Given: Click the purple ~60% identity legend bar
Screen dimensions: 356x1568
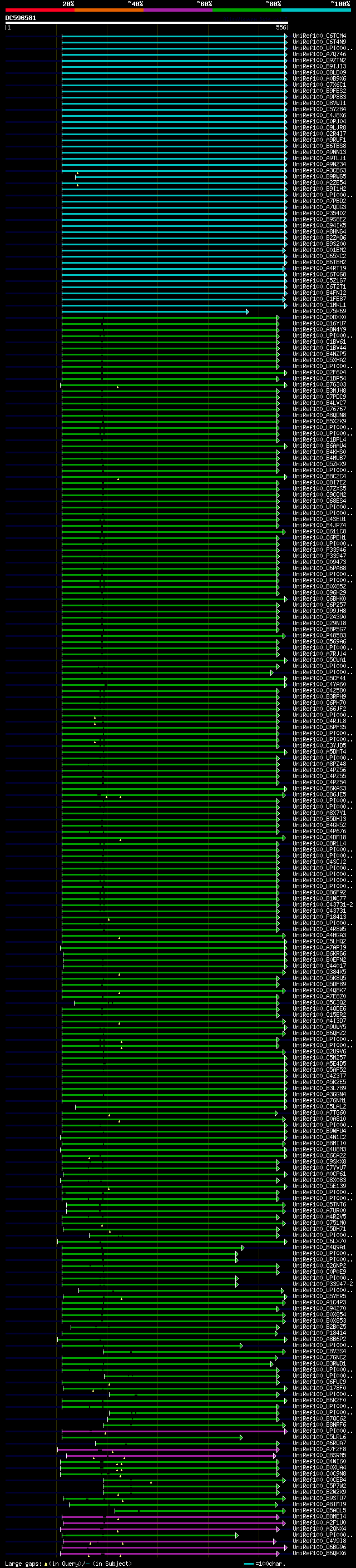Looking at the screenshot, I should click(179, 10).
